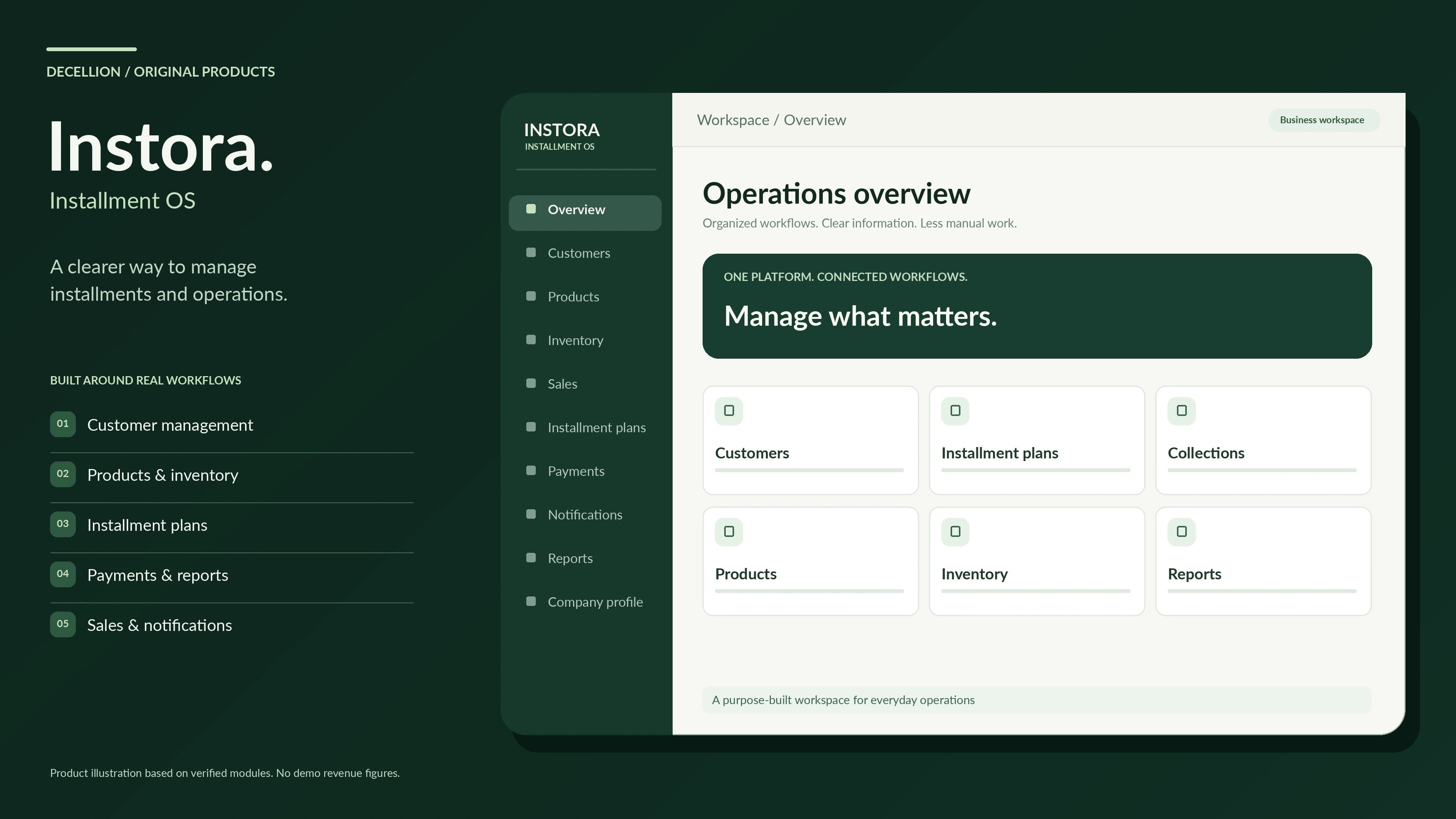Click the 02 Products & inventory badge

[x=63, y=474]
